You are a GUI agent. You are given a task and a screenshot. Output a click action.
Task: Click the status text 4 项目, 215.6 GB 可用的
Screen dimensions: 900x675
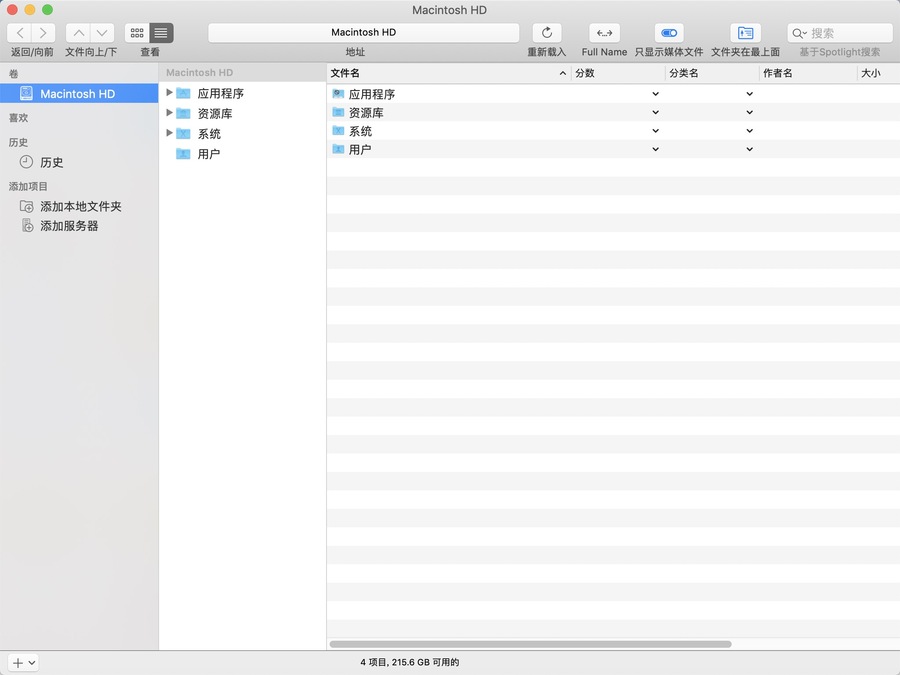coord(409,662)
